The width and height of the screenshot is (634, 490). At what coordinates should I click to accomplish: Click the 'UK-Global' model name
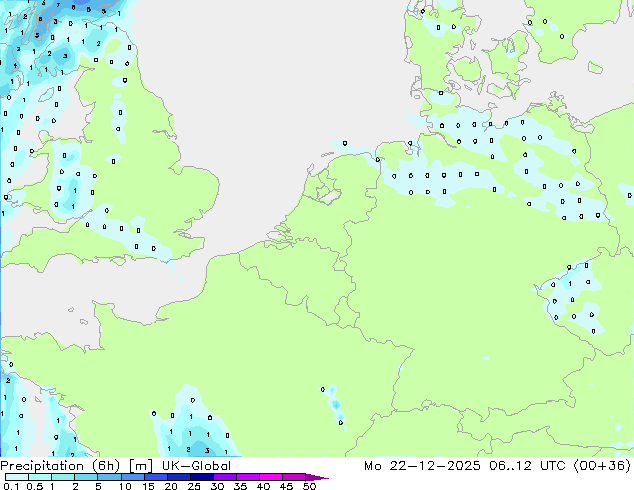coord(196,466)
